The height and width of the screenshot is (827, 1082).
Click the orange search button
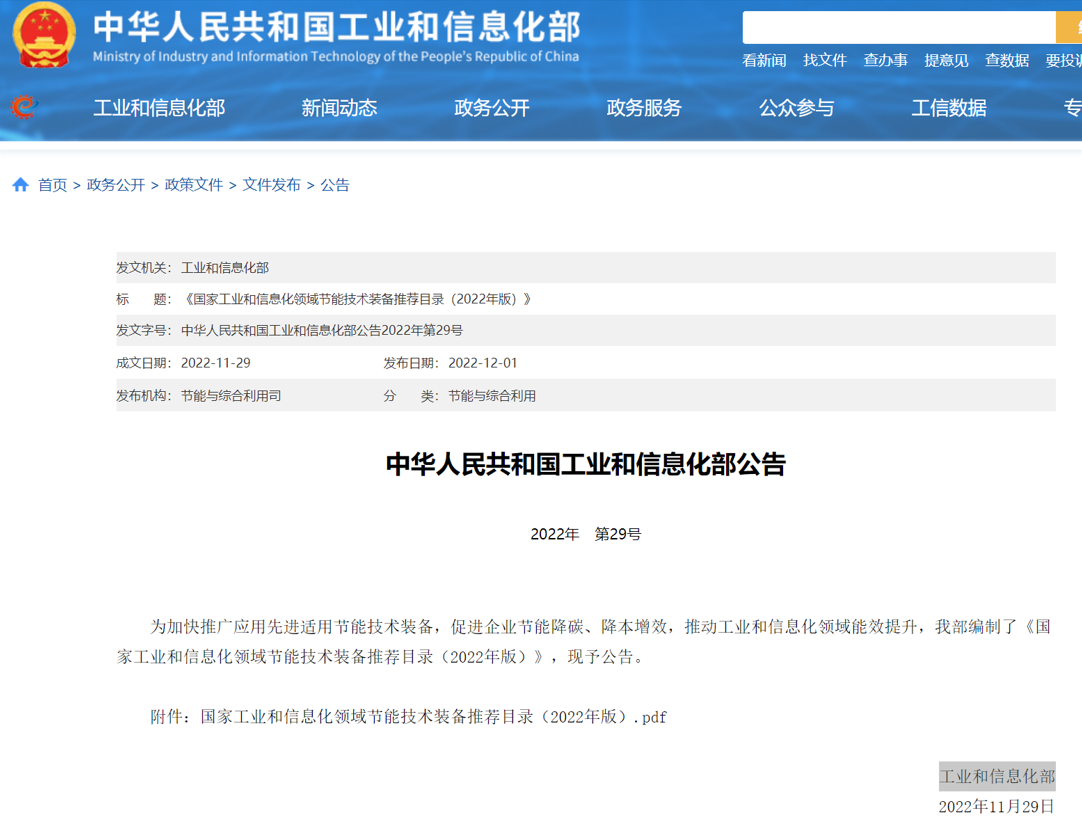pos(1068,28)
